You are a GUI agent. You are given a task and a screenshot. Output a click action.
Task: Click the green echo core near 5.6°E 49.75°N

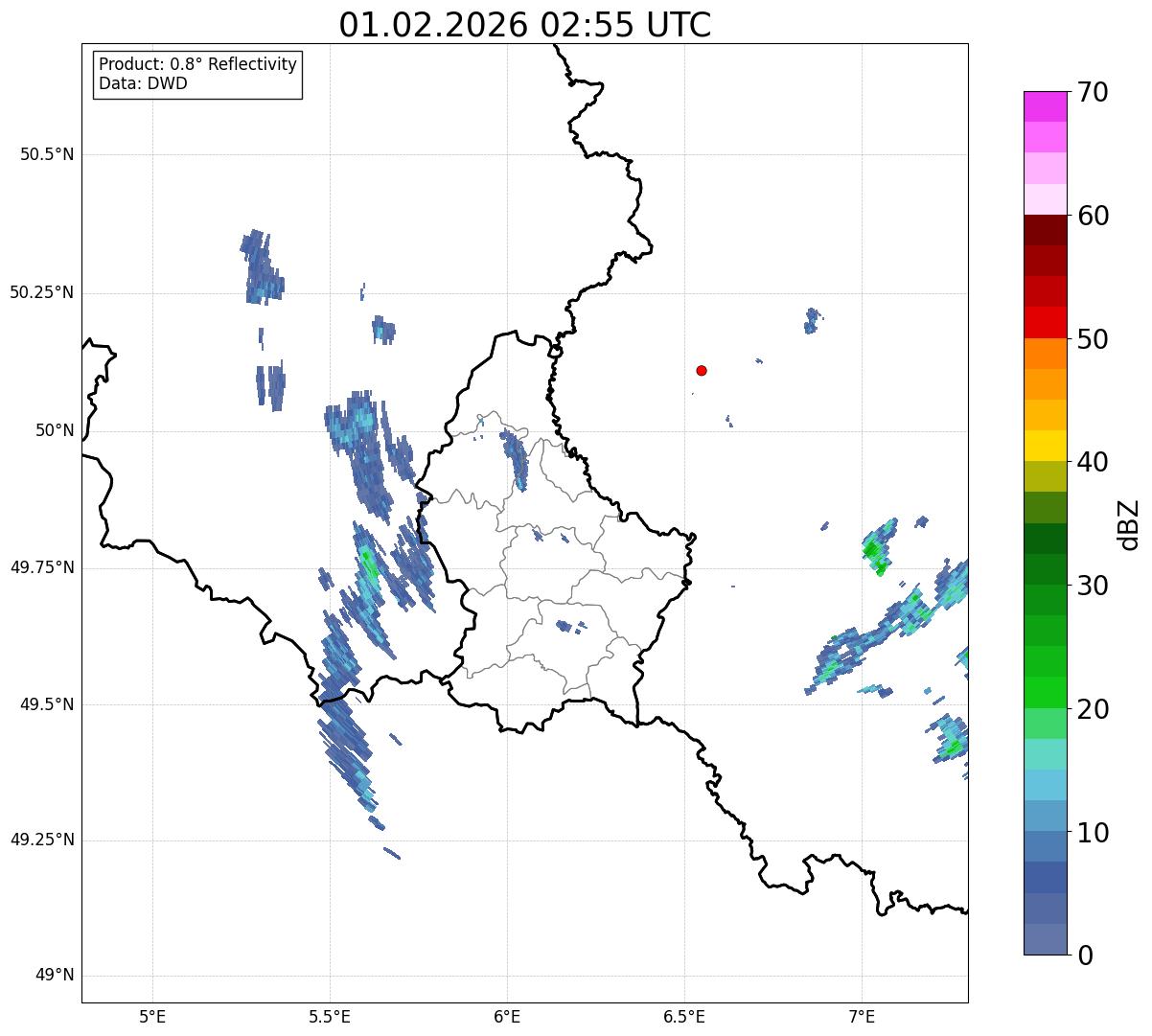[x=369, y=564]
